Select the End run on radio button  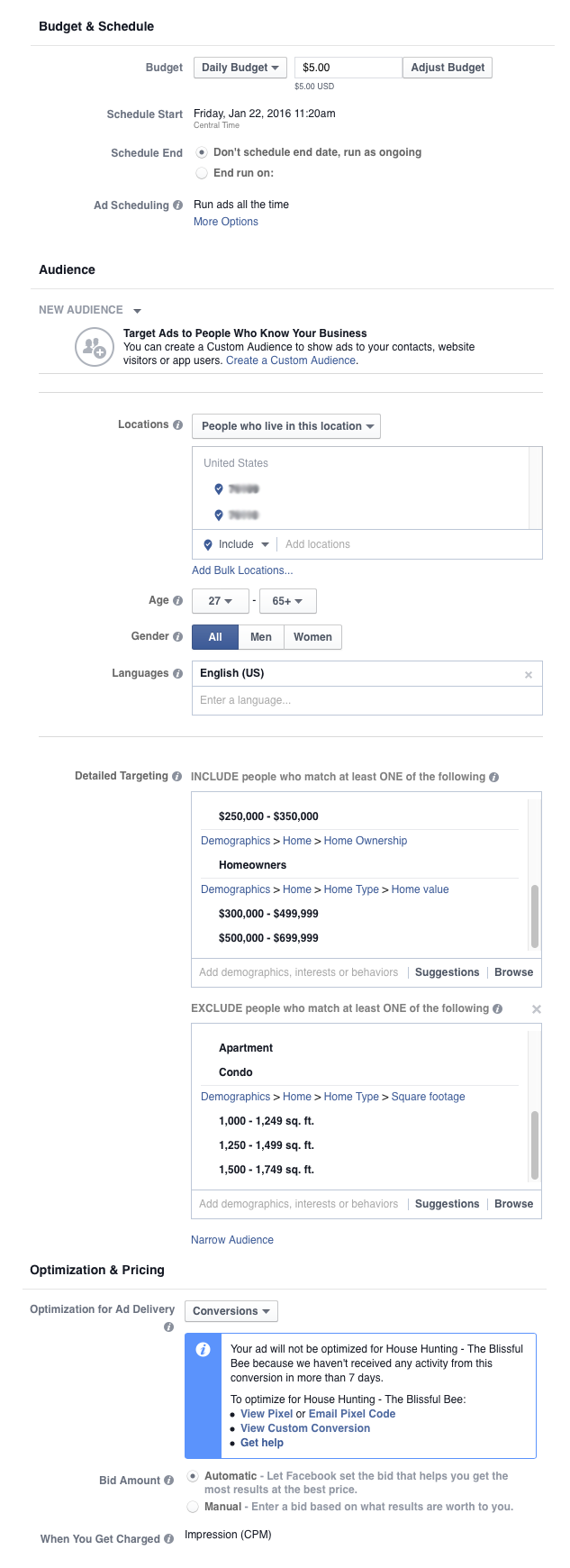pos(202,173)
